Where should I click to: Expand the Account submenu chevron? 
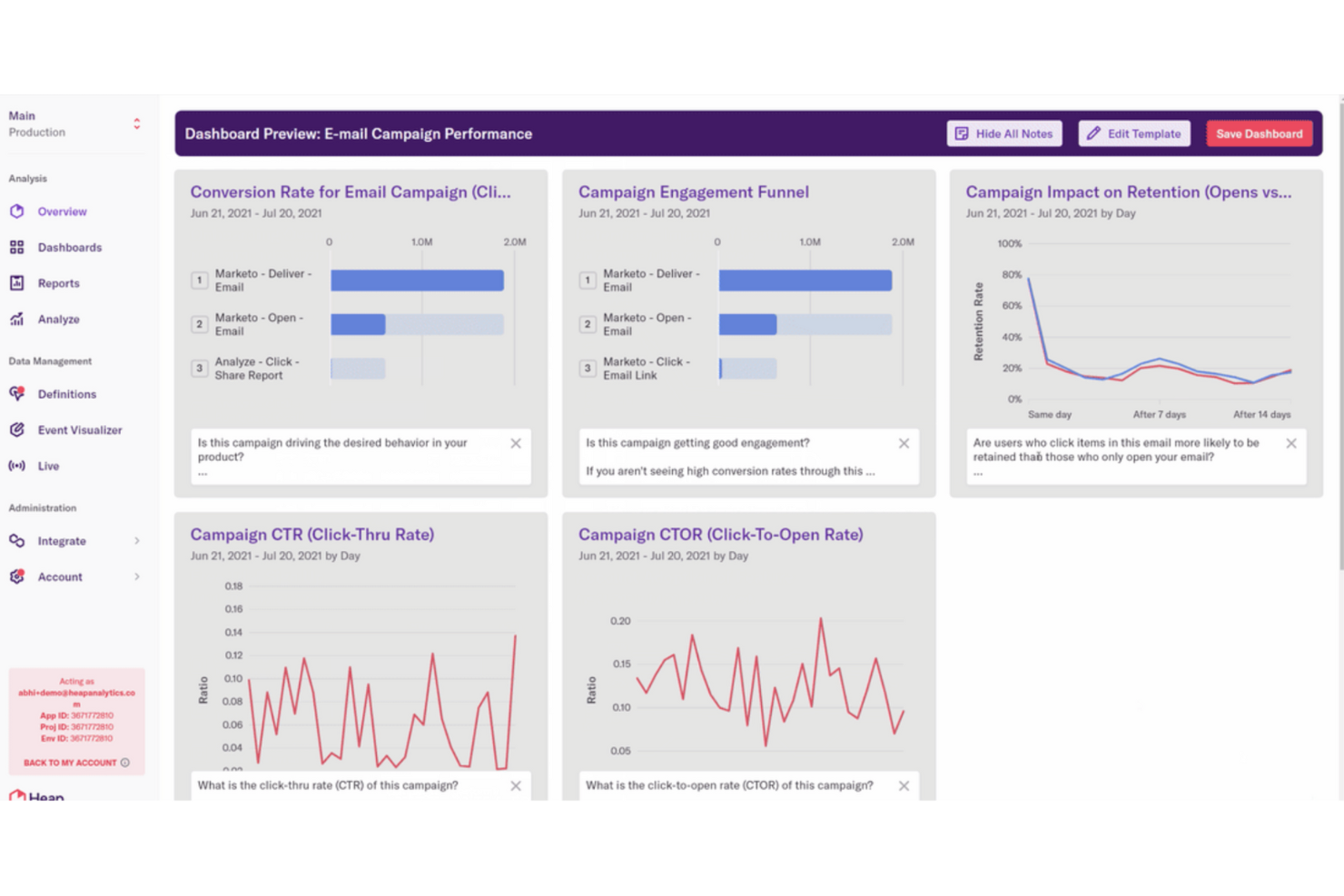tap(137, 576)
